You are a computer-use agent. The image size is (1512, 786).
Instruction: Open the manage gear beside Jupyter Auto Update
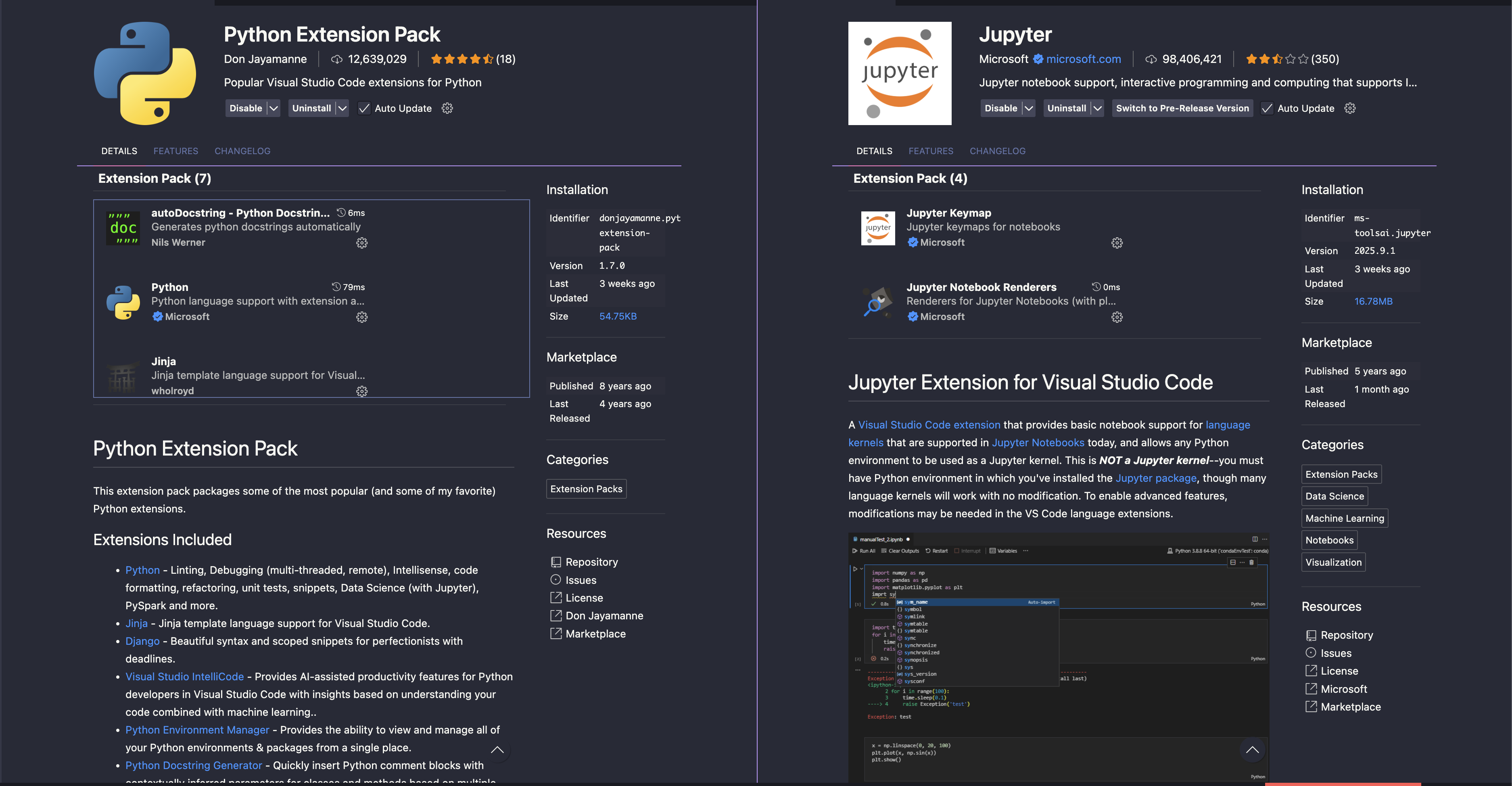point(1349,108)
